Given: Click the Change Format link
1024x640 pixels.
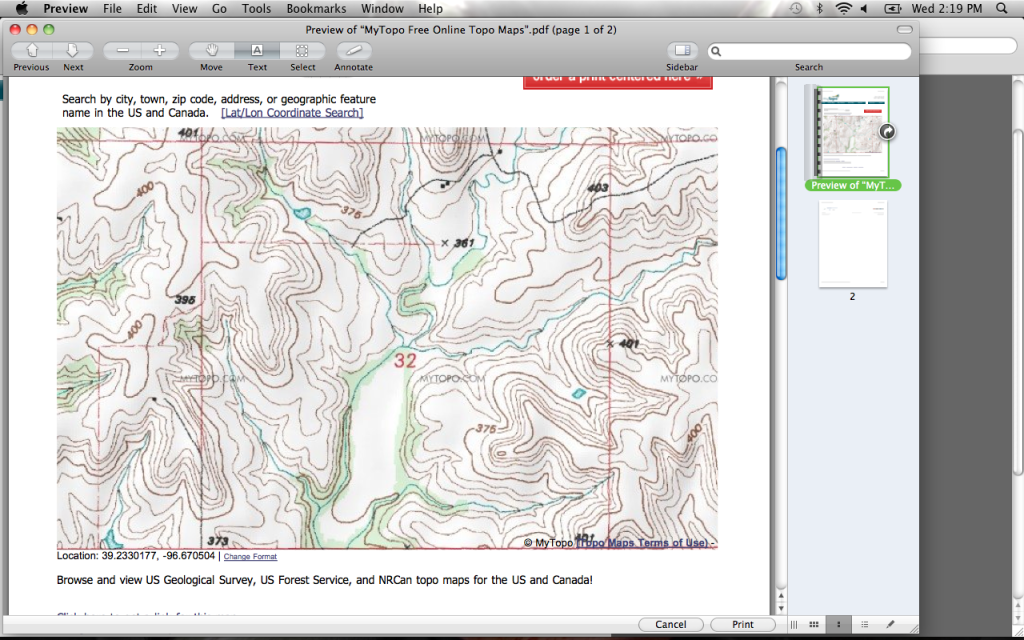Looking at the screenshot, I should click(x=250, y=556).
